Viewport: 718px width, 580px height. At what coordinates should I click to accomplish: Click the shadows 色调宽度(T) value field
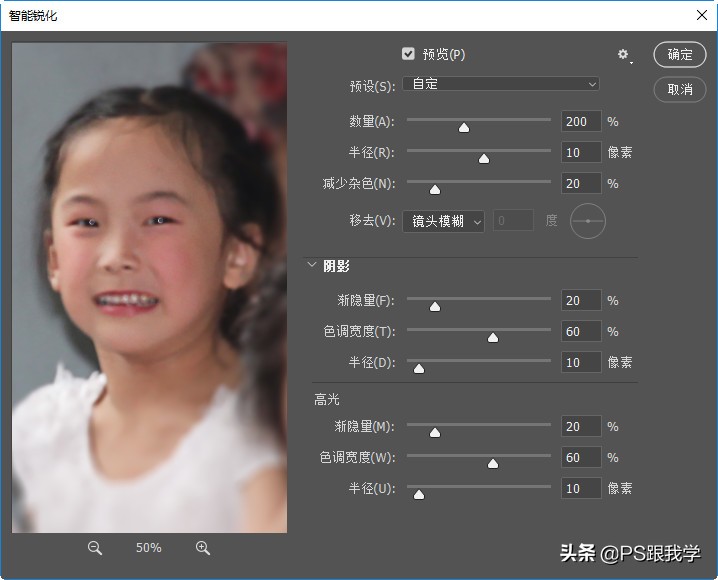(x=581, y=331)
